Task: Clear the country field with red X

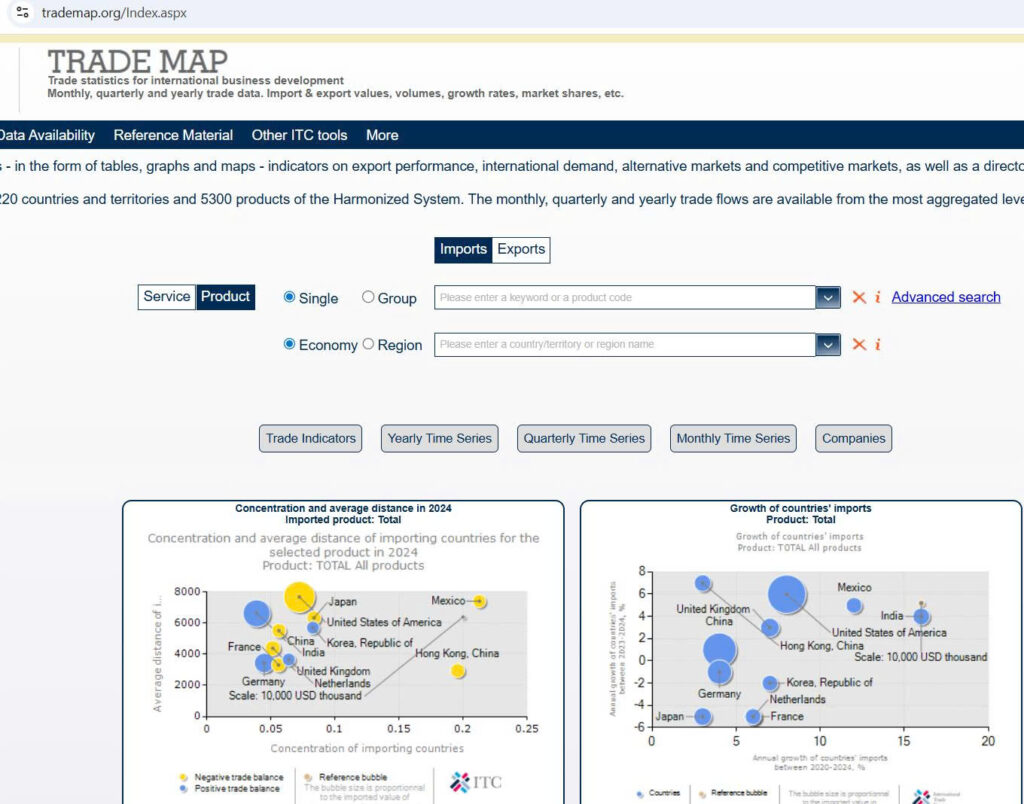Action: tap(858, 344)
